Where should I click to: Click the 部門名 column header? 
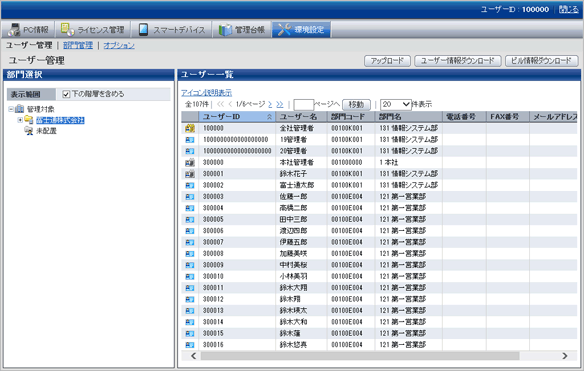409,117
